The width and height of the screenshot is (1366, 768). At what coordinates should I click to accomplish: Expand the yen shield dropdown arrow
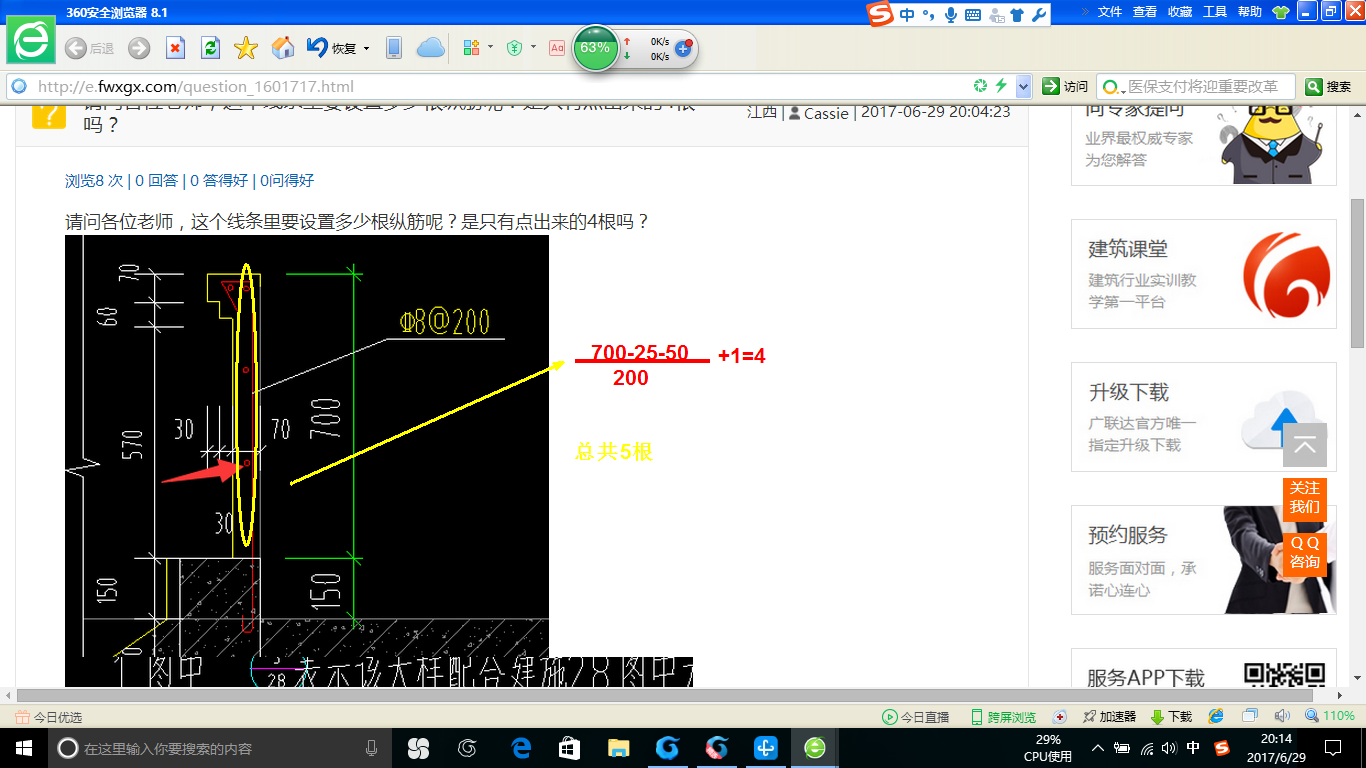pyautogui.click(x=533, y=47)
